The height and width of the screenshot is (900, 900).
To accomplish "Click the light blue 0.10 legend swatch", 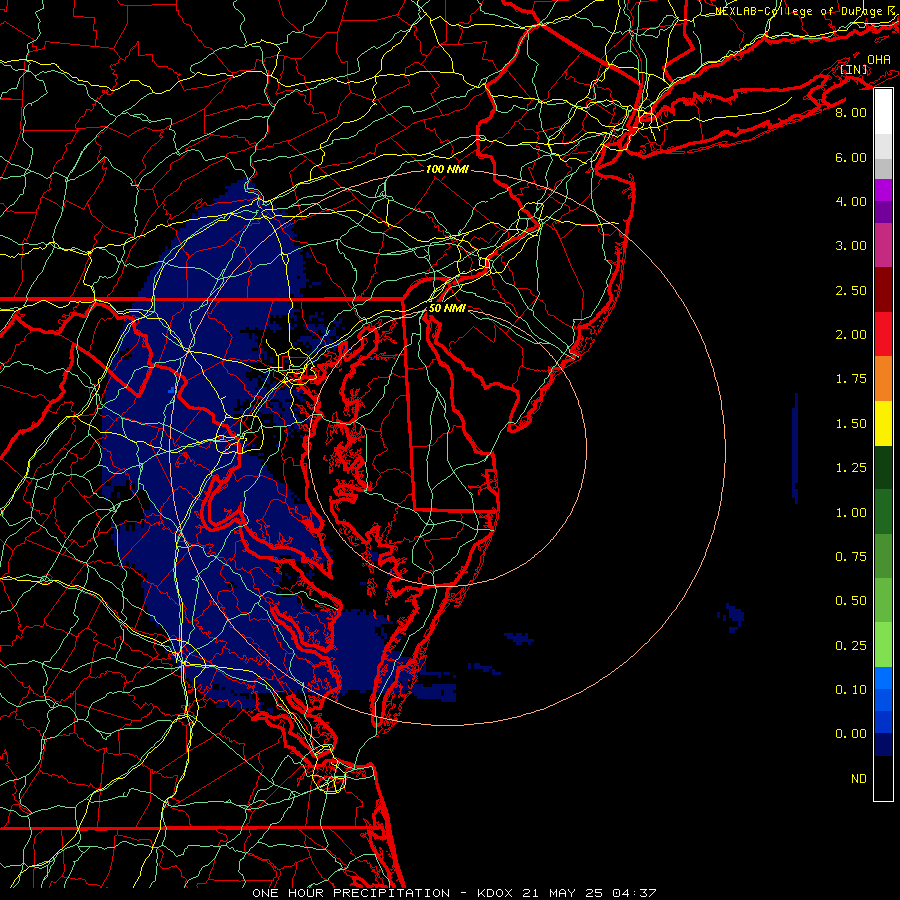I will pyautogui.click(x=883, y=678).
